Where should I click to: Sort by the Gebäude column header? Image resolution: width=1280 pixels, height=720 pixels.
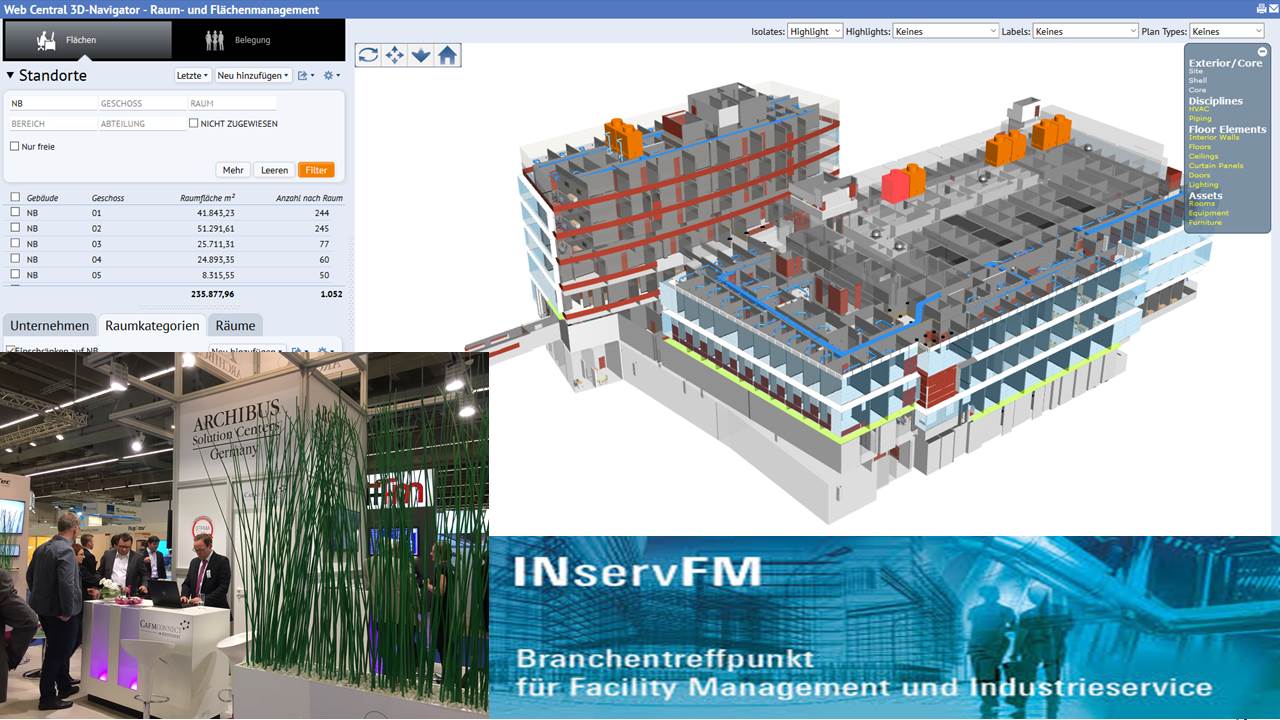click(x=42, y=198)
